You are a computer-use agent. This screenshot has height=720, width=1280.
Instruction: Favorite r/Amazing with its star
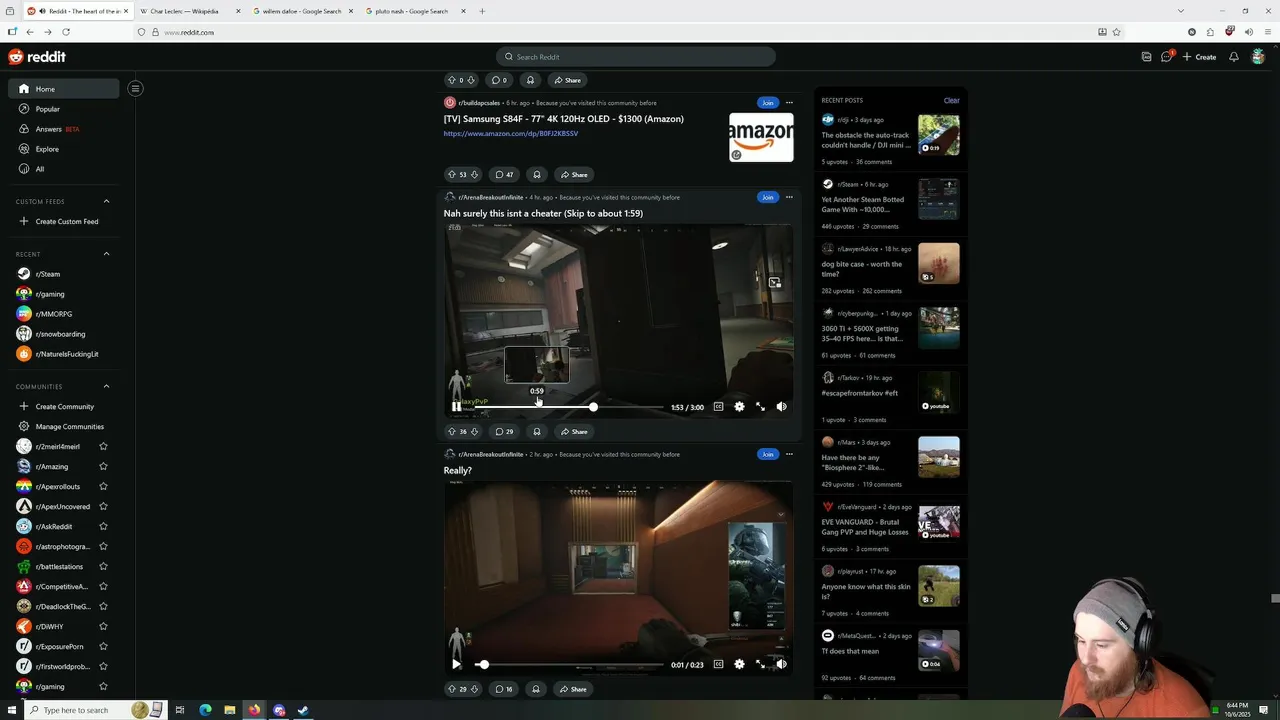tap(103, 466)
